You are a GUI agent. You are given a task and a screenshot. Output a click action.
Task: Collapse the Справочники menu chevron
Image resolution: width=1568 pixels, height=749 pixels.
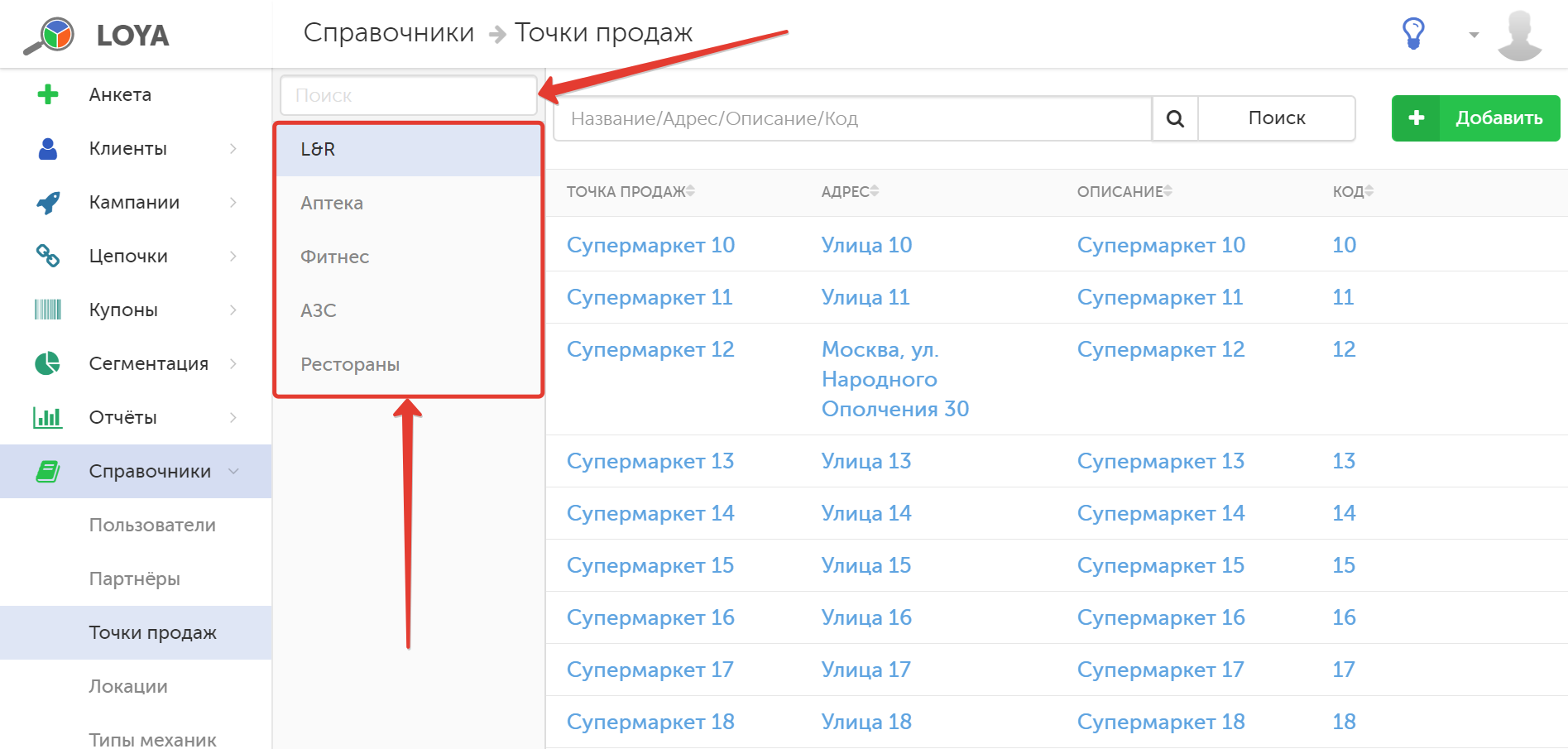tap(233, 471)
